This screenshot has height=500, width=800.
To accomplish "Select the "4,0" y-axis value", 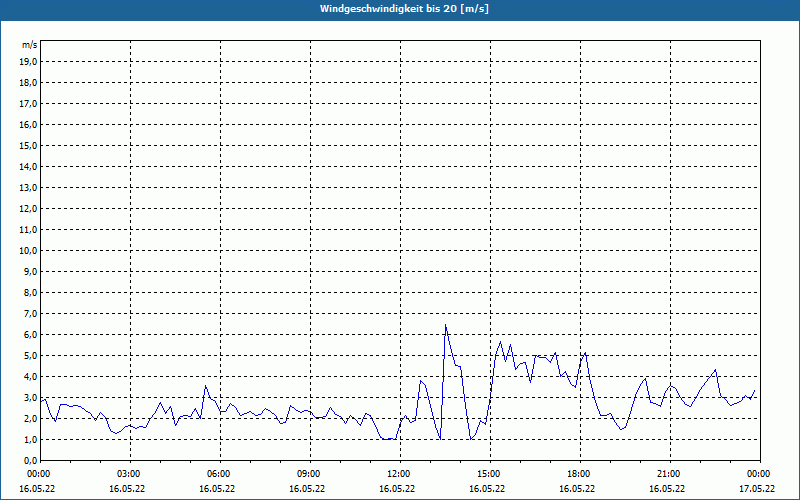I will click(x=30, y=377).
